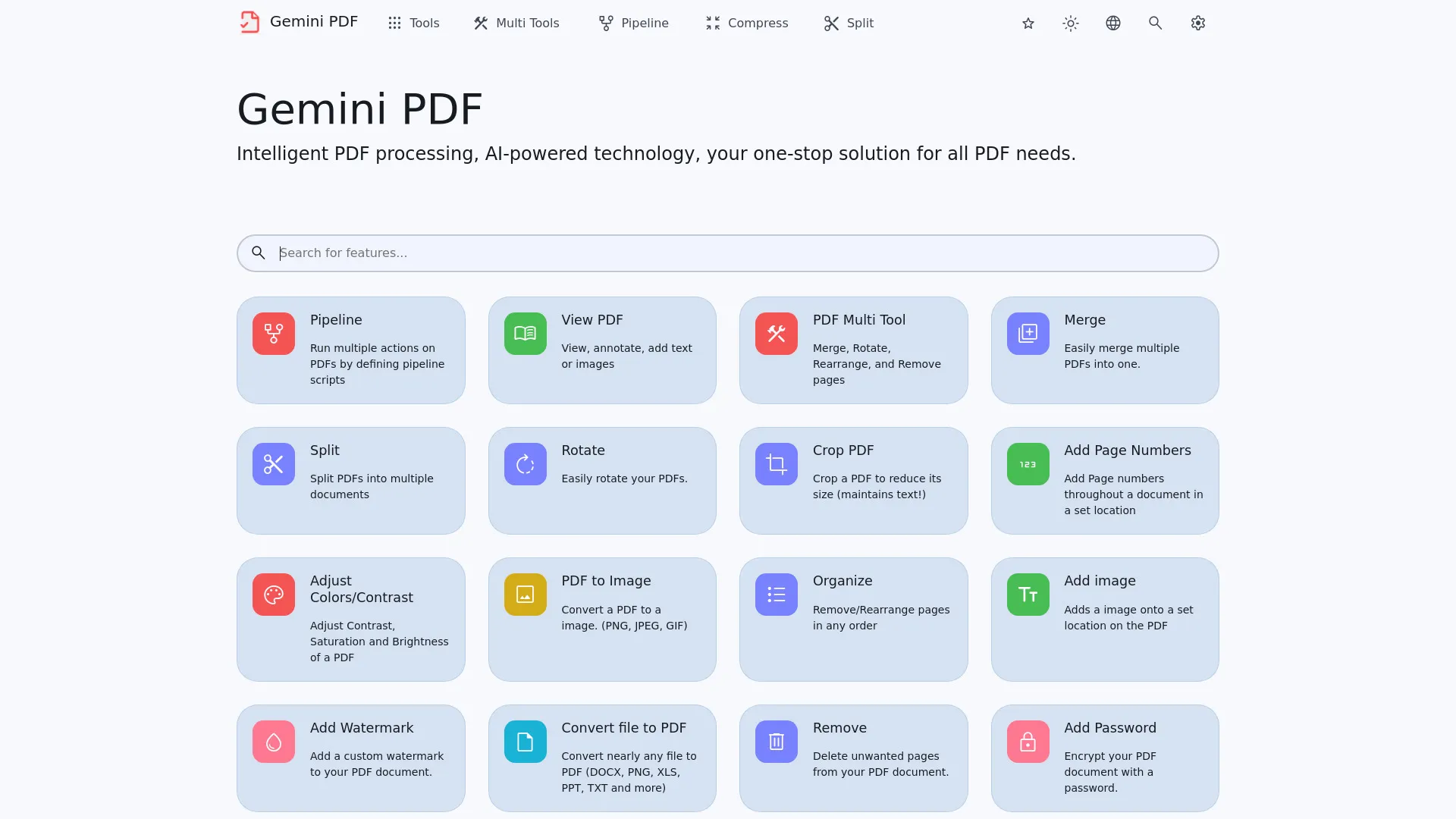Select the Add Page Numbers icon
1456x819 pixels.
point(1027,463)
